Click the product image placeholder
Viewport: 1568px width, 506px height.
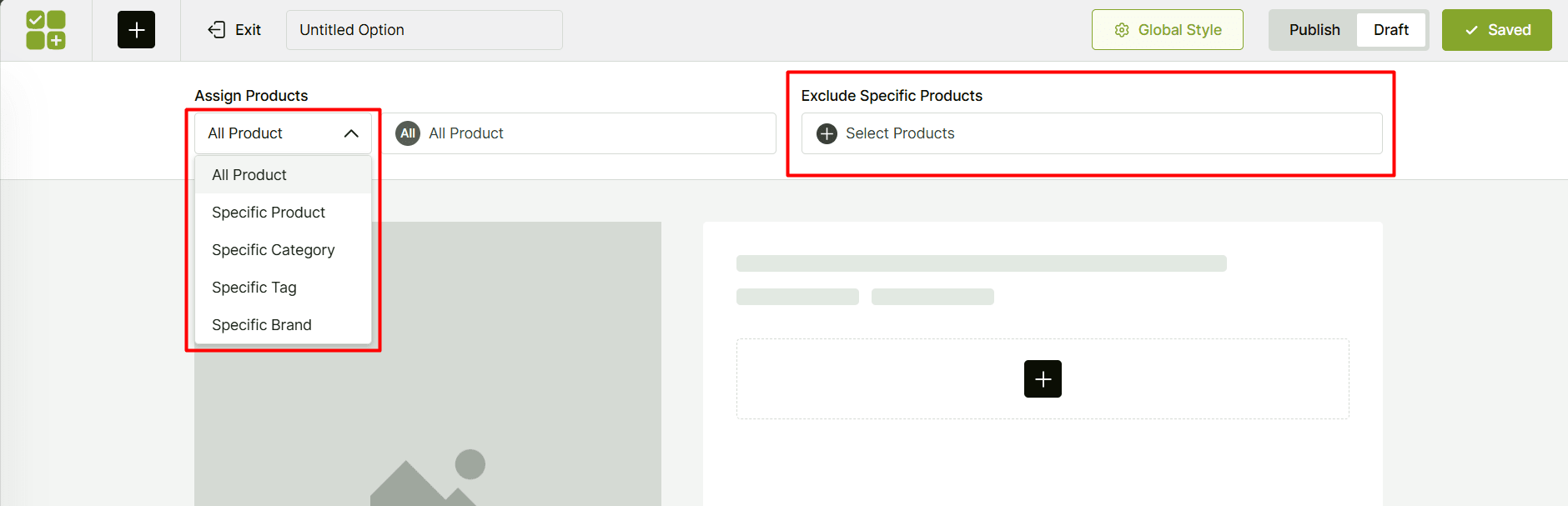tap(428, 363)
